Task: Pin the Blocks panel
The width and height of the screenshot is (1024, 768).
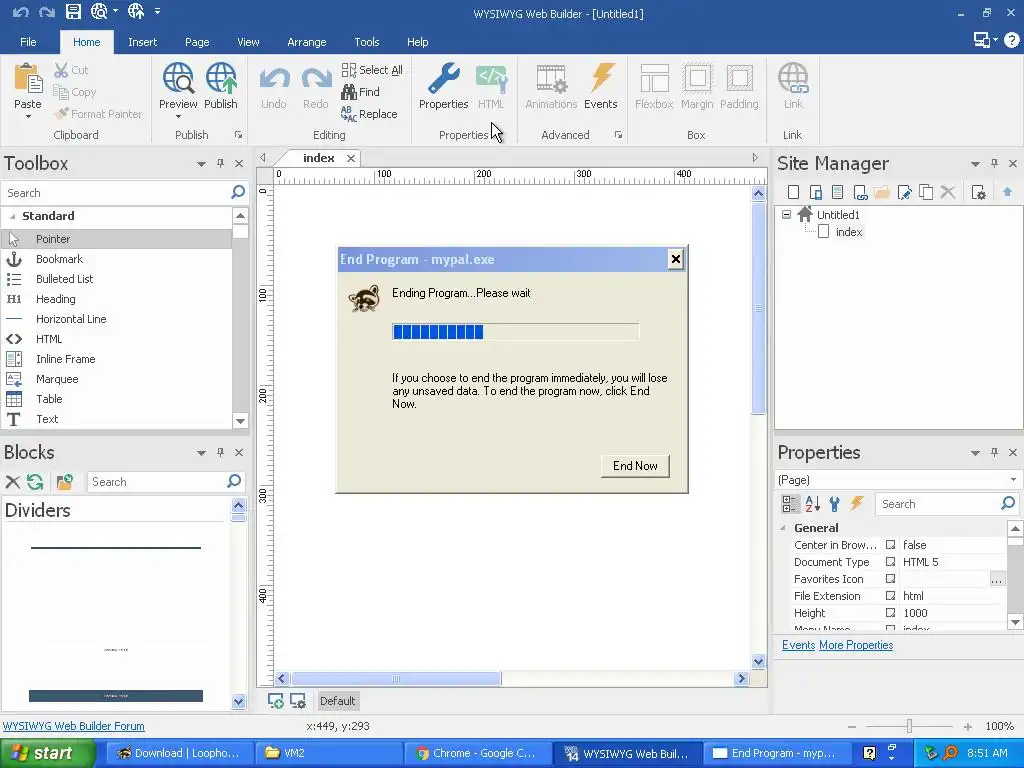Action: pos(221,452)
